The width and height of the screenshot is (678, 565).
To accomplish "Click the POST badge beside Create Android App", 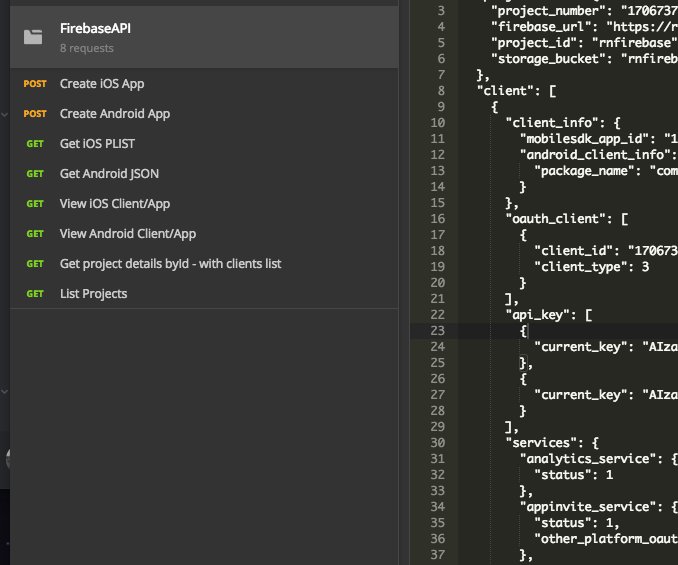I will (35, 114).
